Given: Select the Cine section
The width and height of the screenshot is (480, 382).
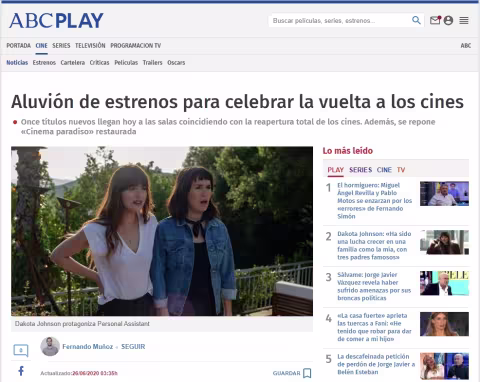Looking at the screenshot, I should coord(41,45).
